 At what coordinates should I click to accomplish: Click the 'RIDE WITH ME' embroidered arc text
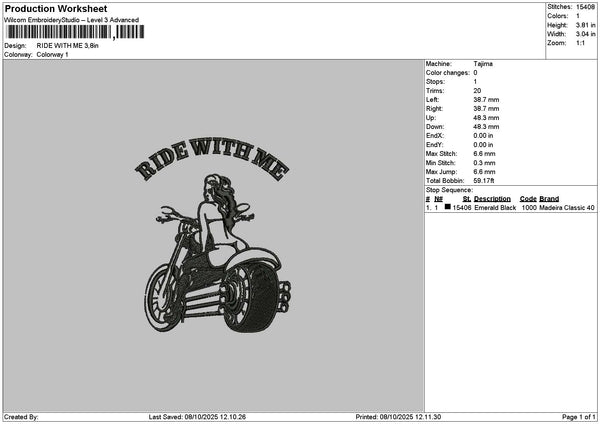[x=212, y=158]
